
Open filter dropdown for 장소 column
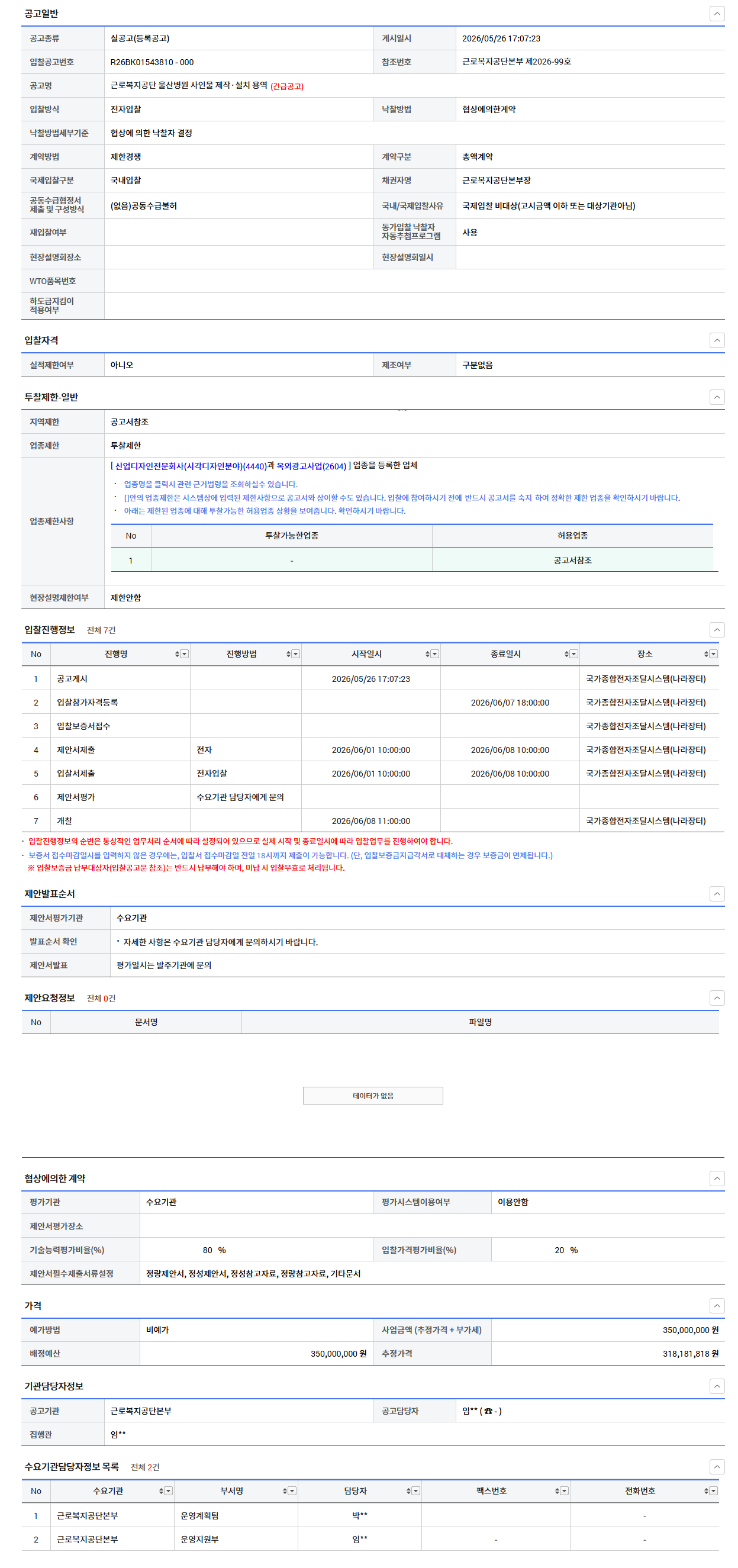coord(713,653)
